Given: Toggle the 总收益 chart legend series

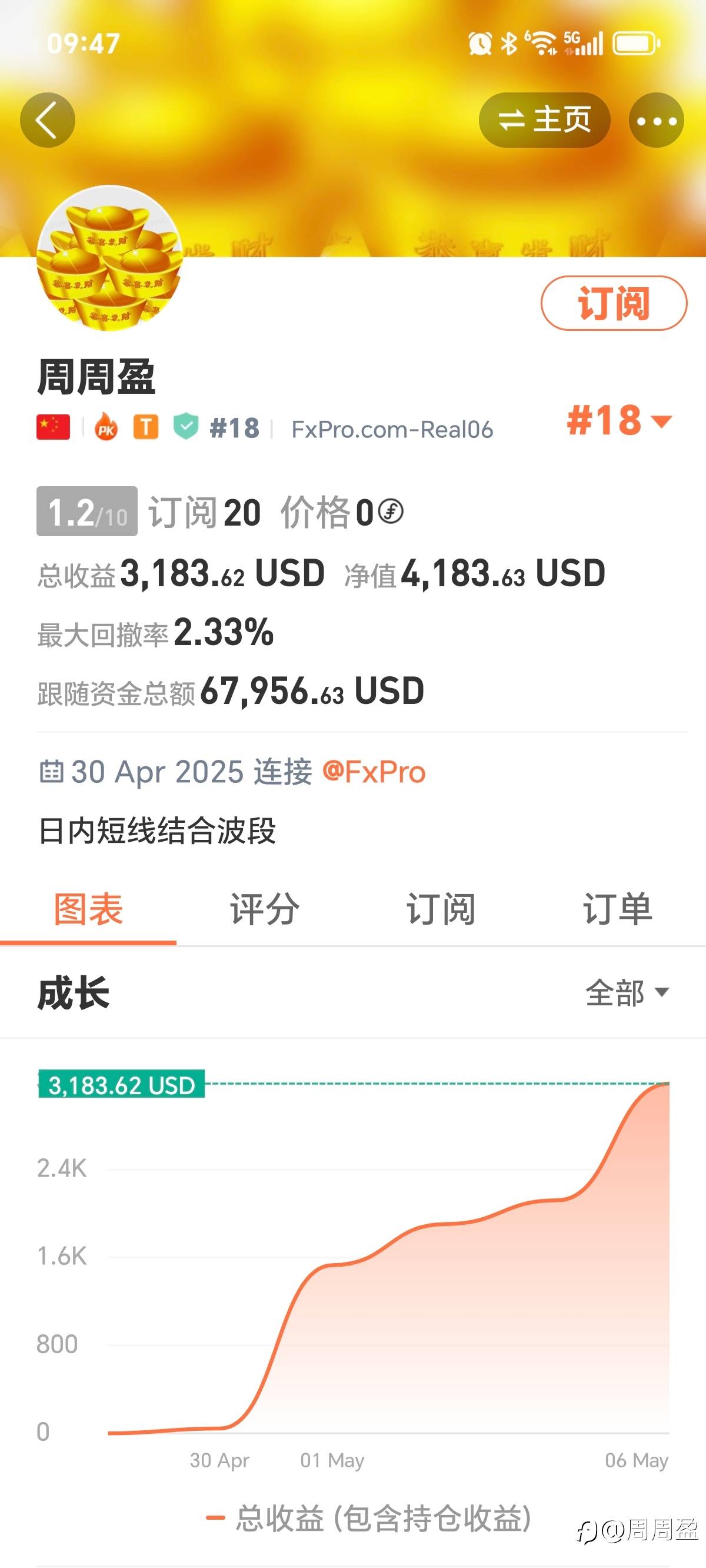Looking at the screenshot, I should [x=369, y=1518].
